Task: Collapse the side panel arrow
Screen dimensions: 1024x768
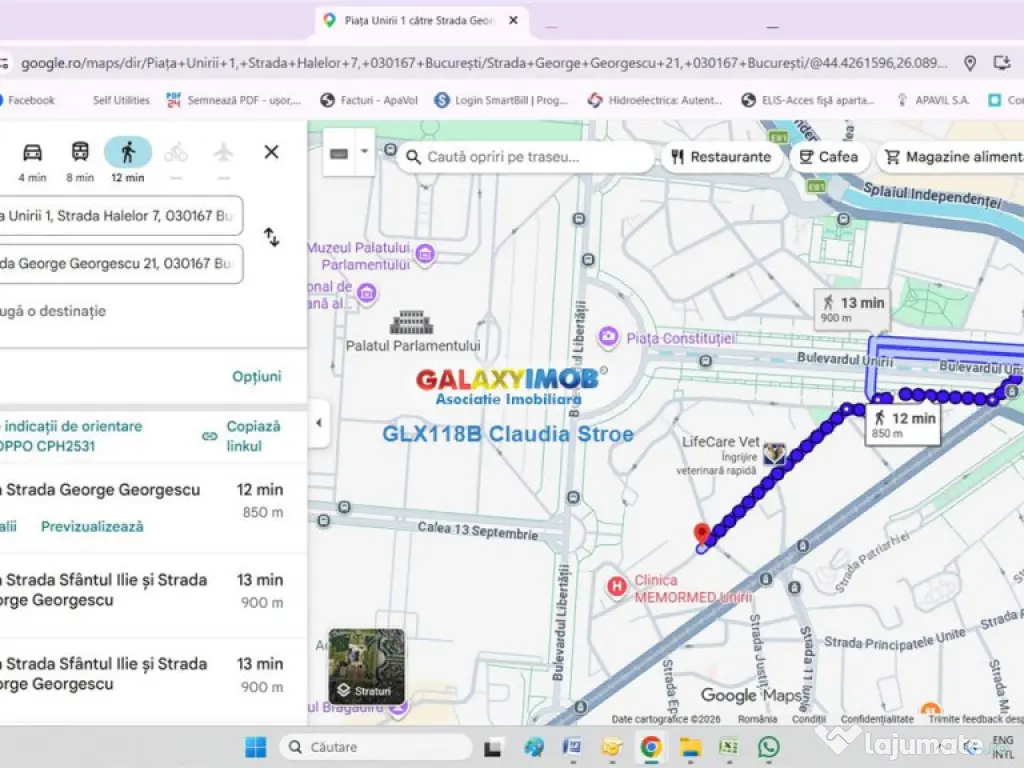Action: pos(318,423)
